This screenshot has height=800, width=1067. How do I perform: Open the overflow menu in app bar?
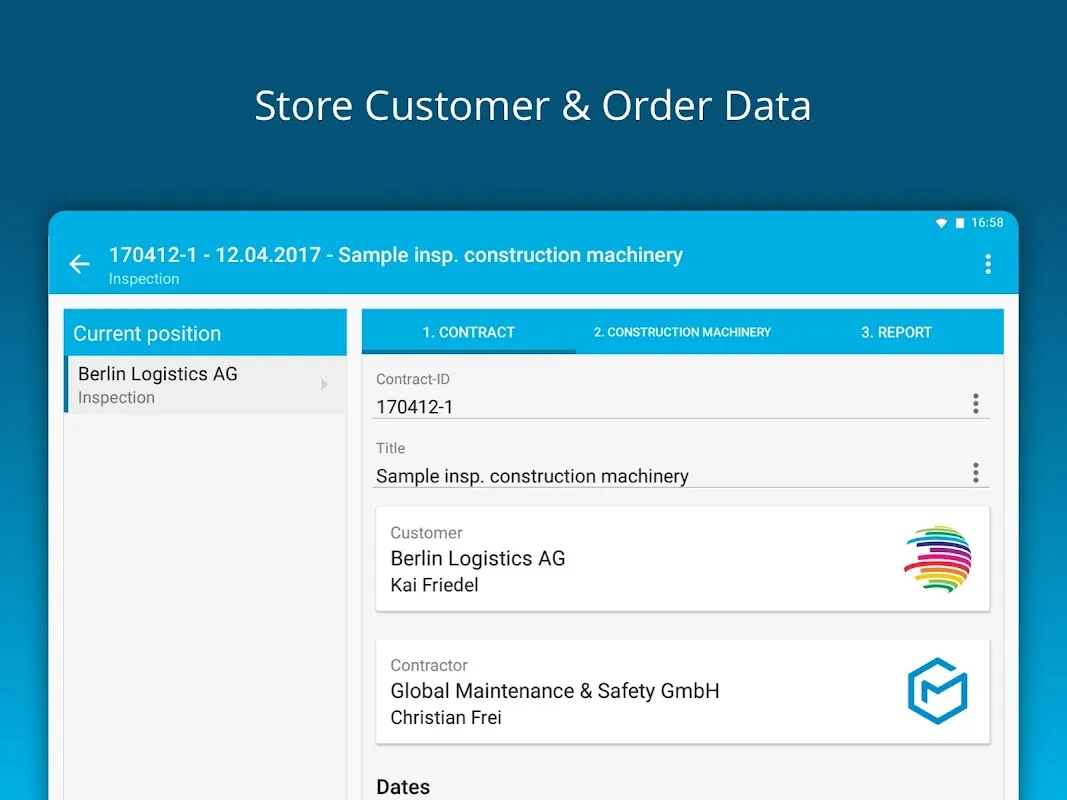(987, 264)
